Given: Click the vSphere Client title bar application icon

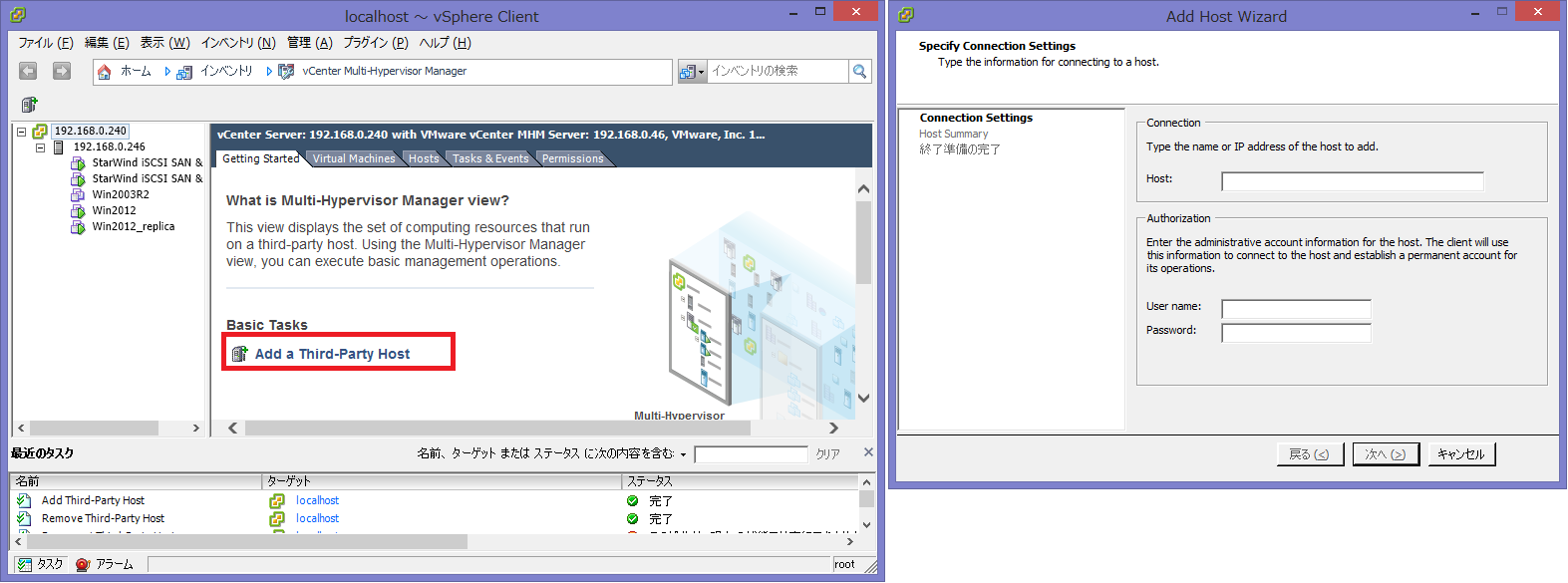Looking at the screenshot, I should [x=17, y=15].
